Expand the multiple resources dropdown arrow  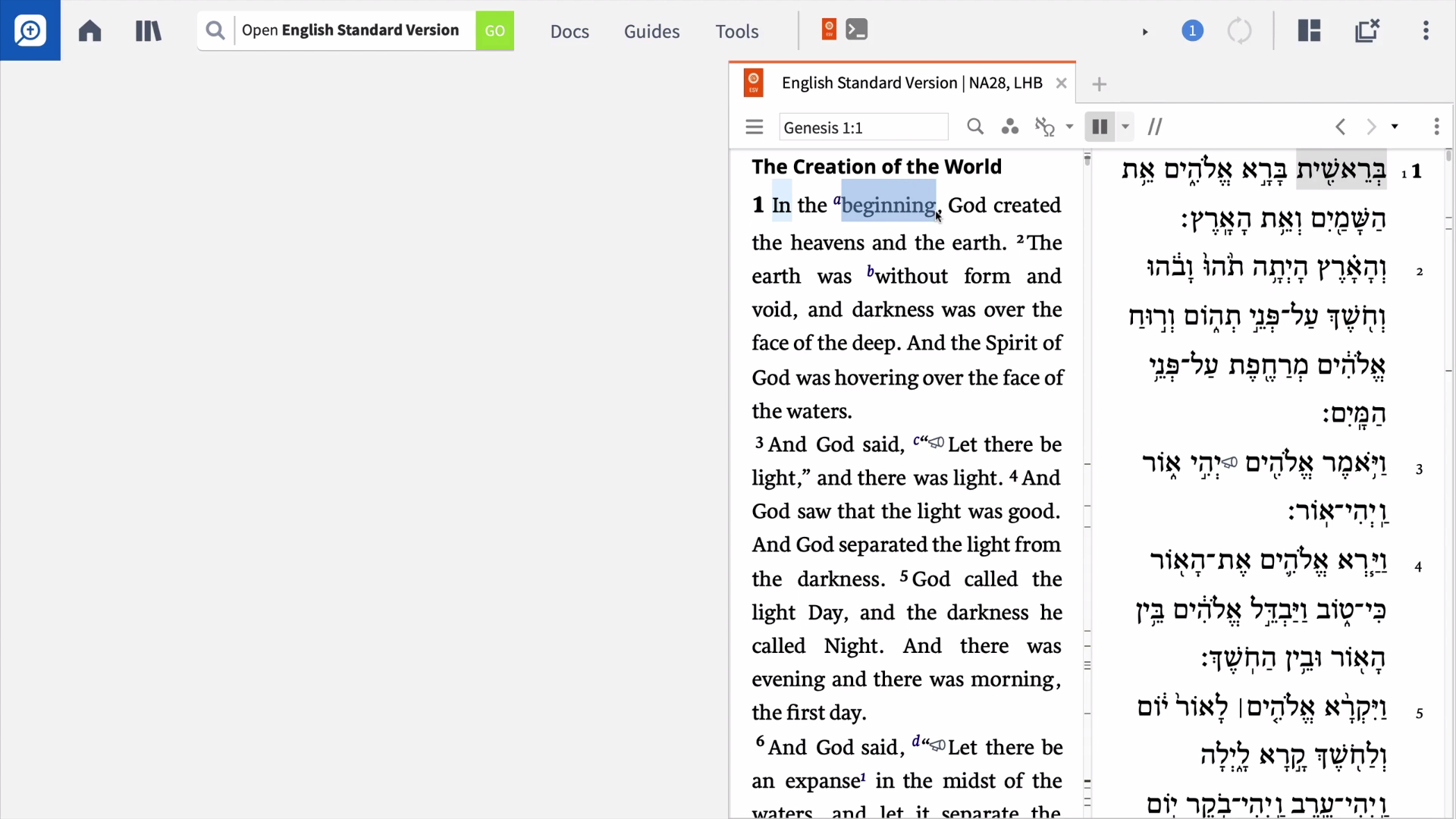pyautogui.click(x=1125, y=127)
